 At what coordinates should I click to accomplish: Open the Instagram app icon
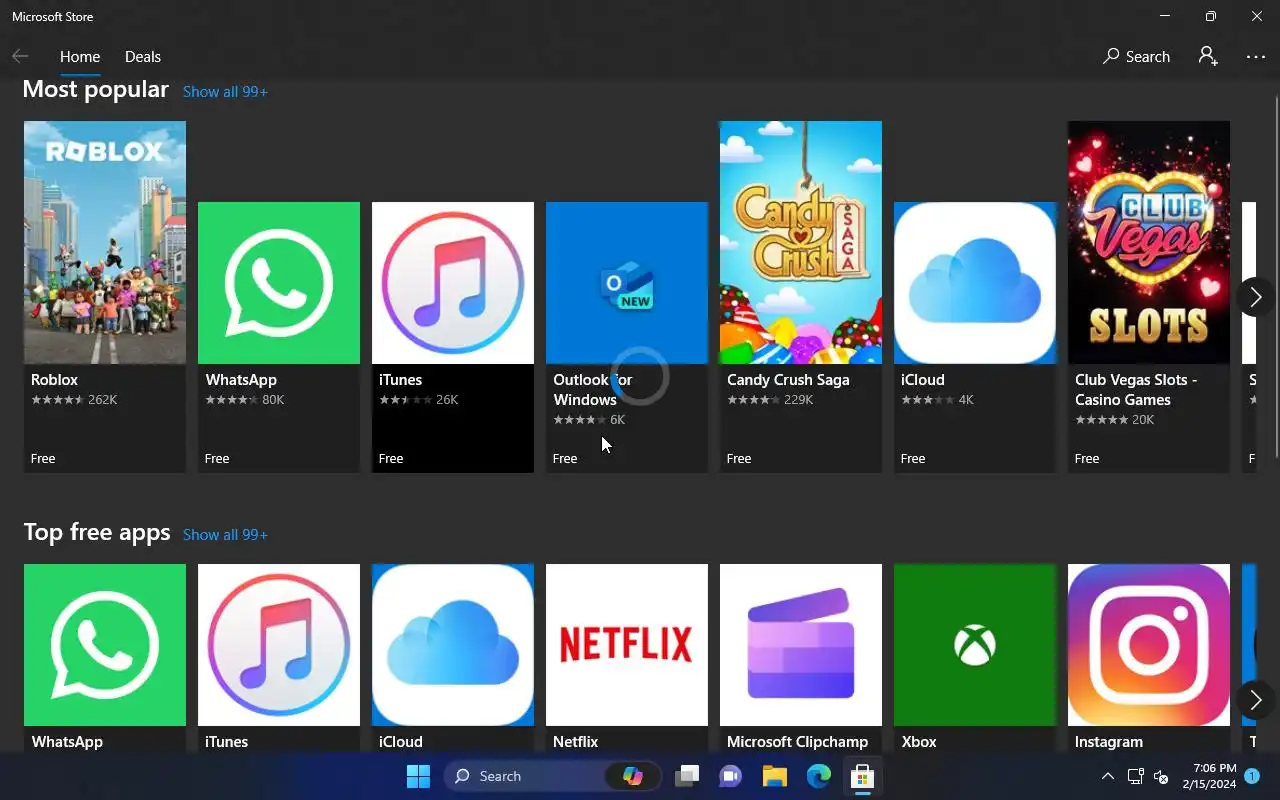point(1149,645)
